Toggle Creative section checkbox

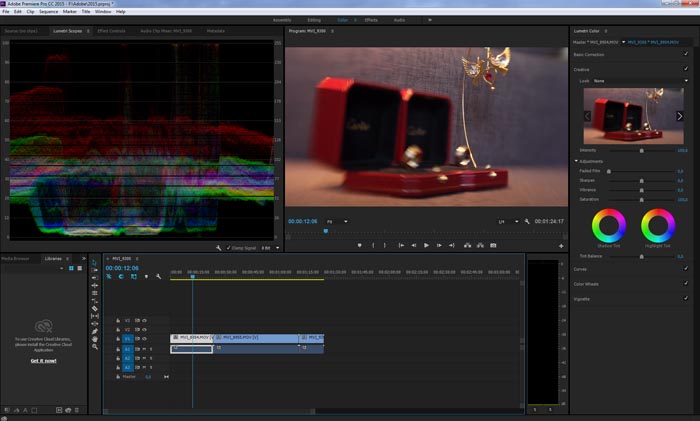(686, 69)
